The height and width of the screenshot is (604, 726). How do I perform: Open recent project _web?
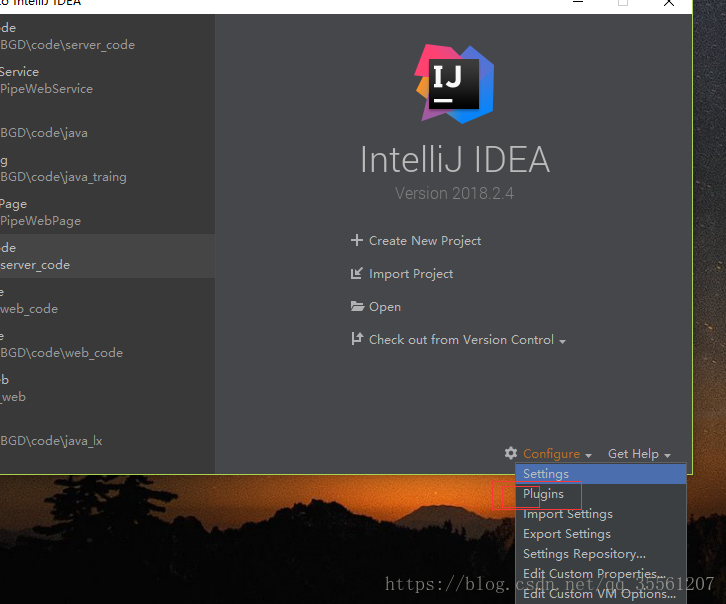pyautogui.click(x=107, y=388)
